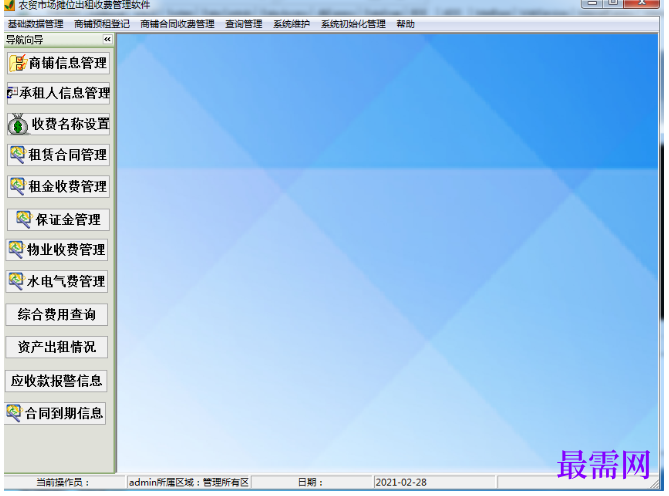Click the 水电气费管理 button label

point(66,281)
